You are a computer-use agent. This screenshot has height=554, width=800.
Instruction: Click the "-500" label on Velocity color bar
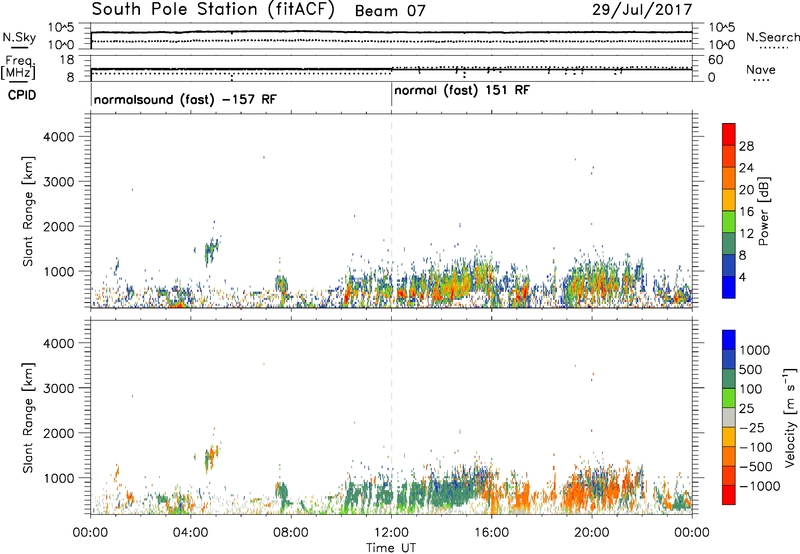pos(755,466)
